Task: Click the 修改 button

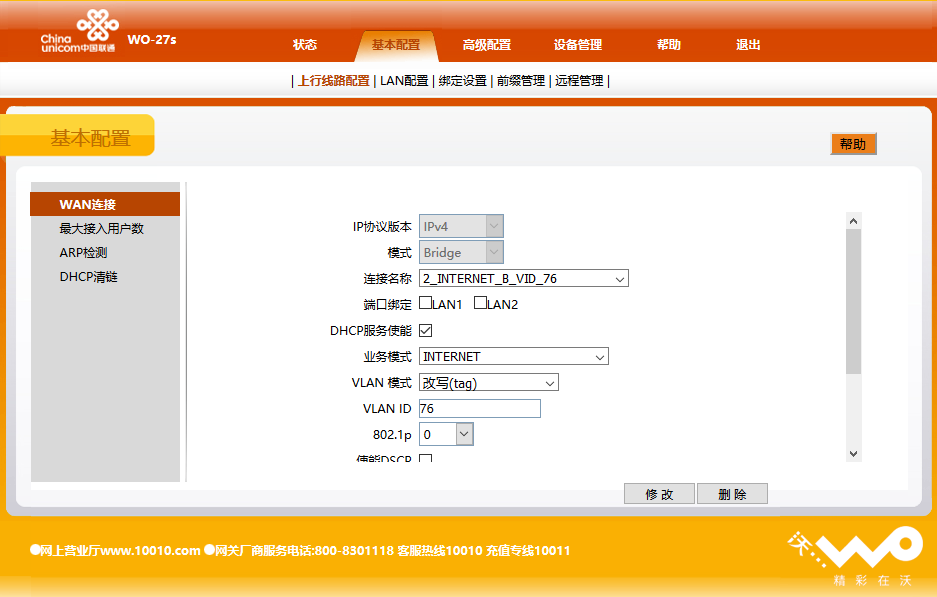Action: point(659,494)
